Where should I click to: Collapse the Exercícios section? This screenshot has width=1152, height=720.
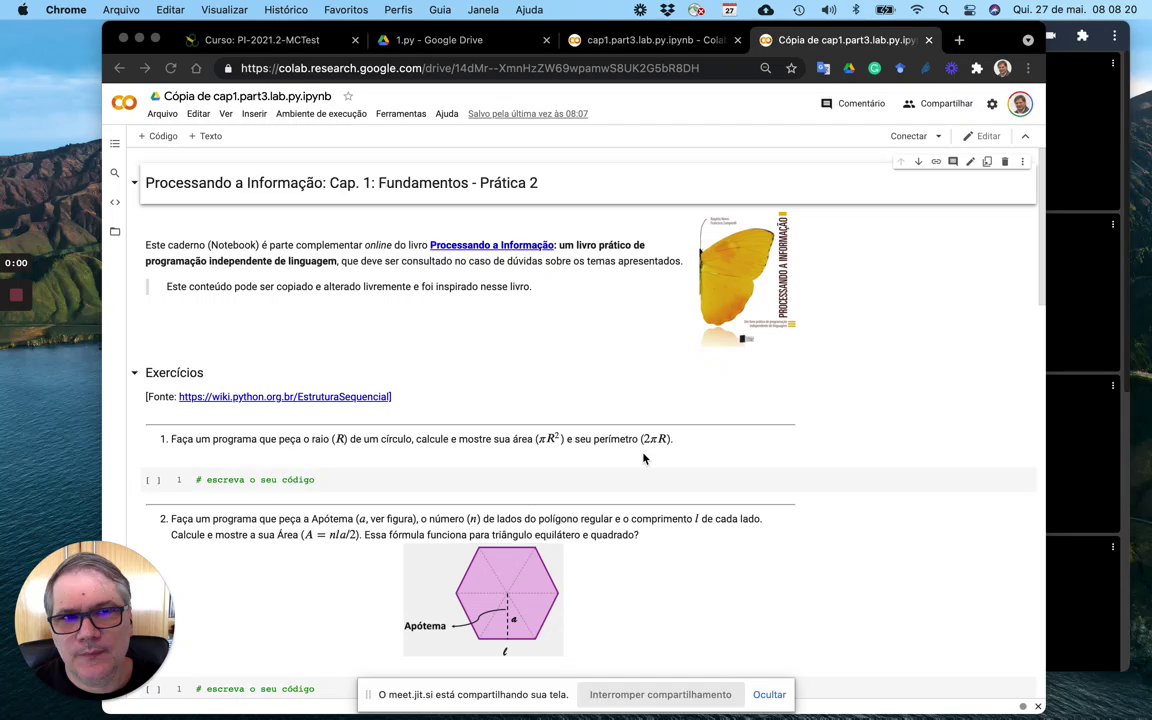click(x=134, y=372)
